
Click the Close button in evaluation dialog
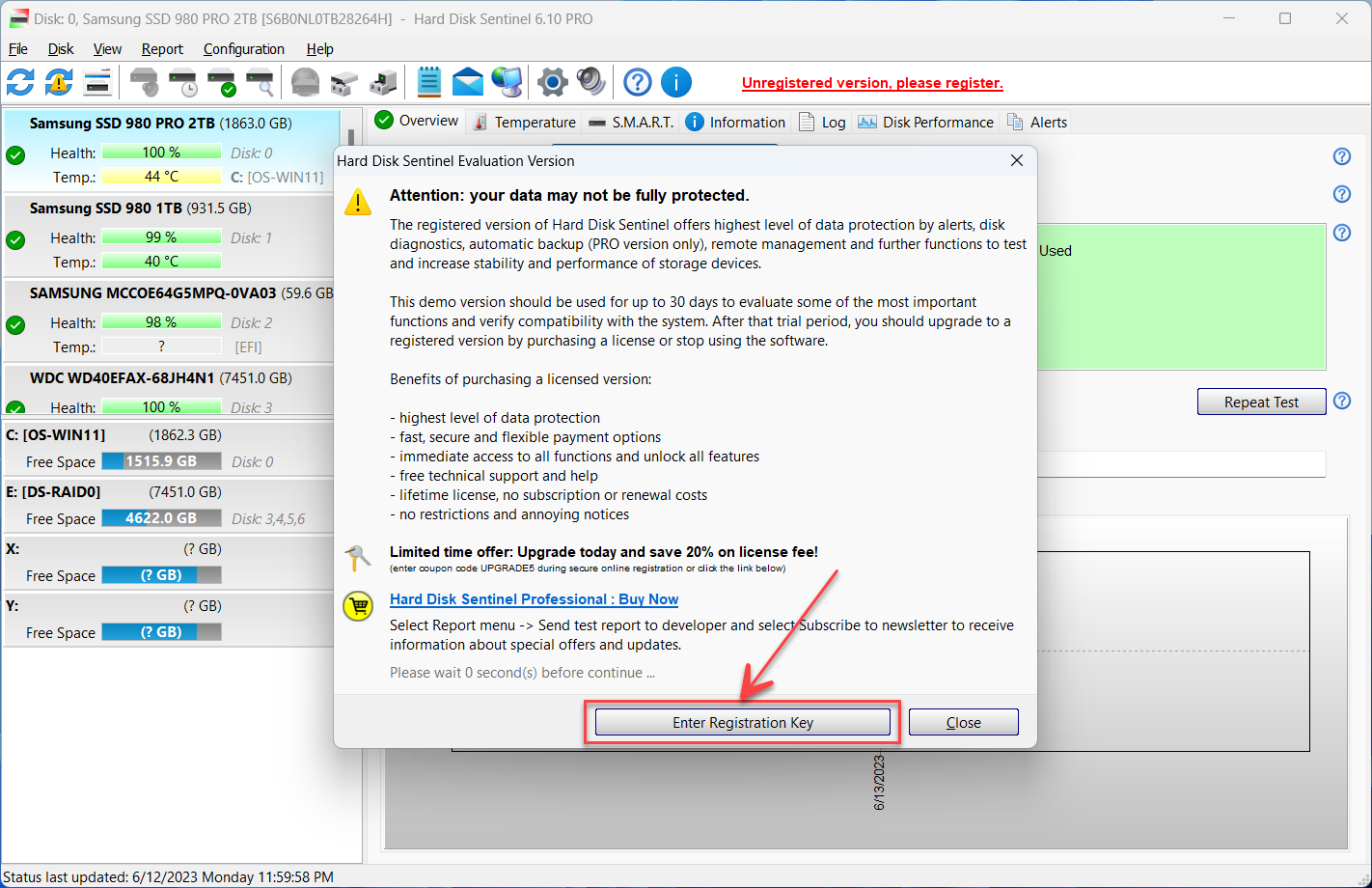click(x=964, y=722)
